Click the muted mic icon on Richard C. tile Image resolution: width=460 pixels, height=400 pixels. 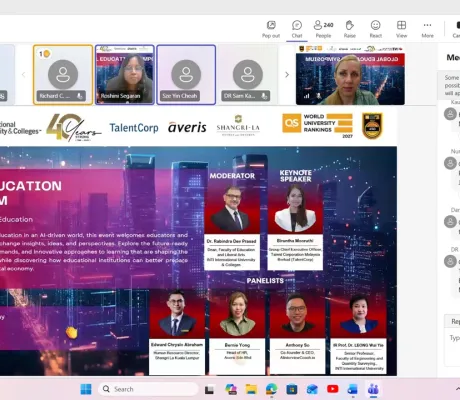pos(80,96)
